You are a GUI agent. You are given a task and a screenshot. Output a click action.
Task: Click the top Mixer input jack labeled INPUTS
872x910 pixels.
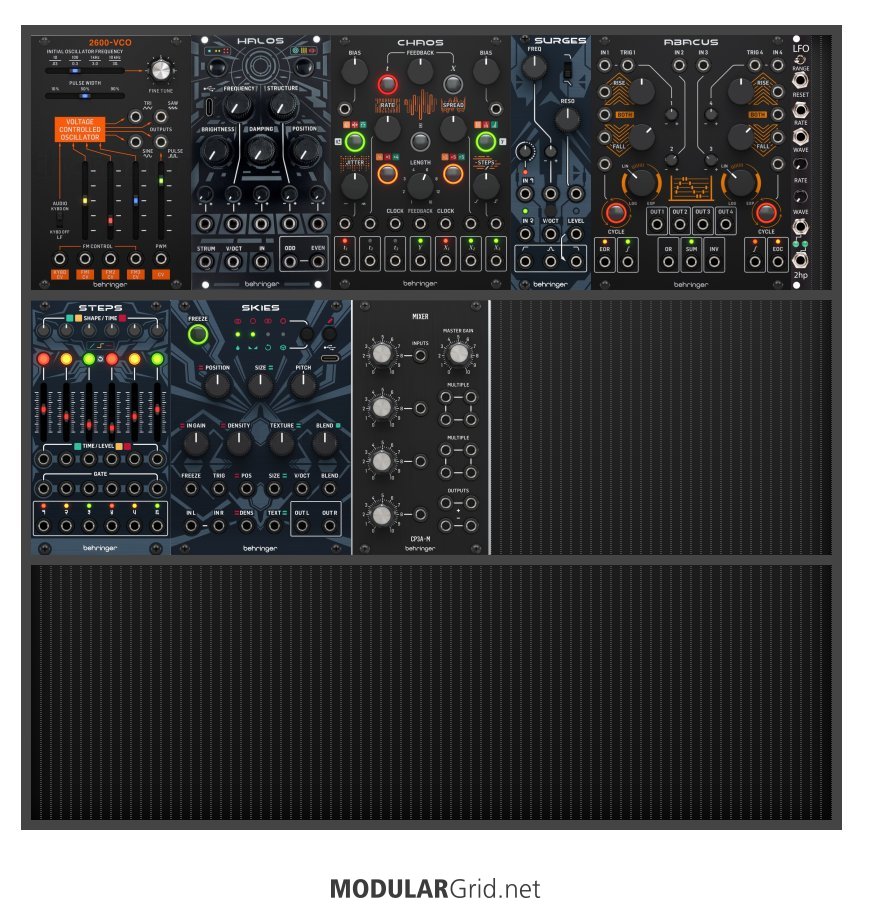pyautogui.click(x=420, y=356)
